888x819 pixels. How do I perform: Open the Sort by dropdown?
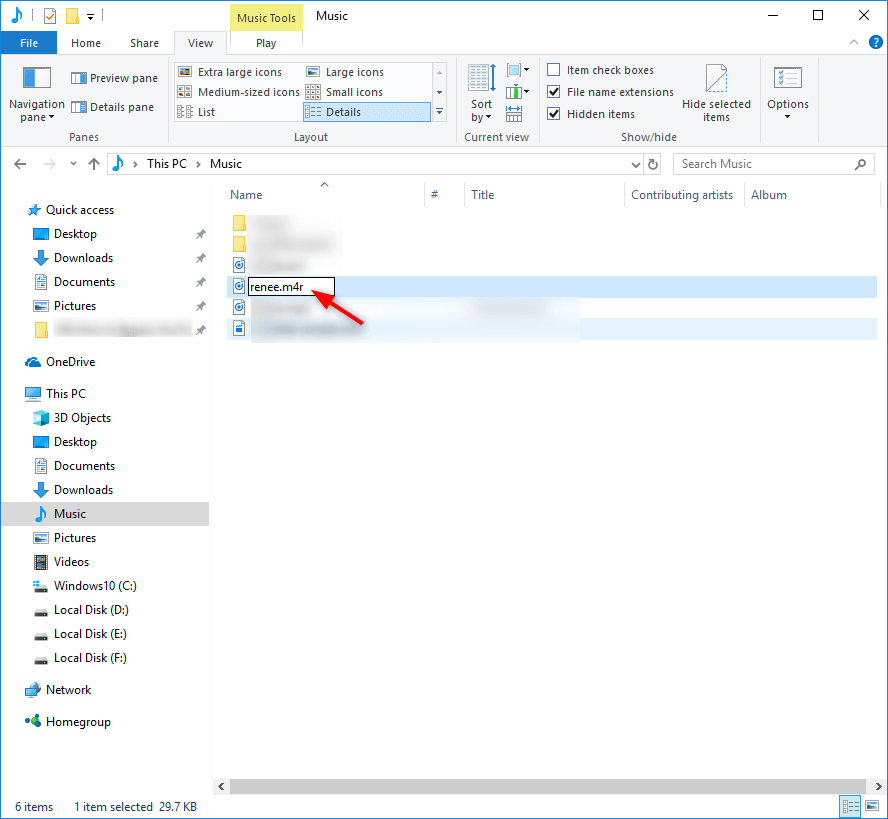pyautogui.click(x=481, y=93)
